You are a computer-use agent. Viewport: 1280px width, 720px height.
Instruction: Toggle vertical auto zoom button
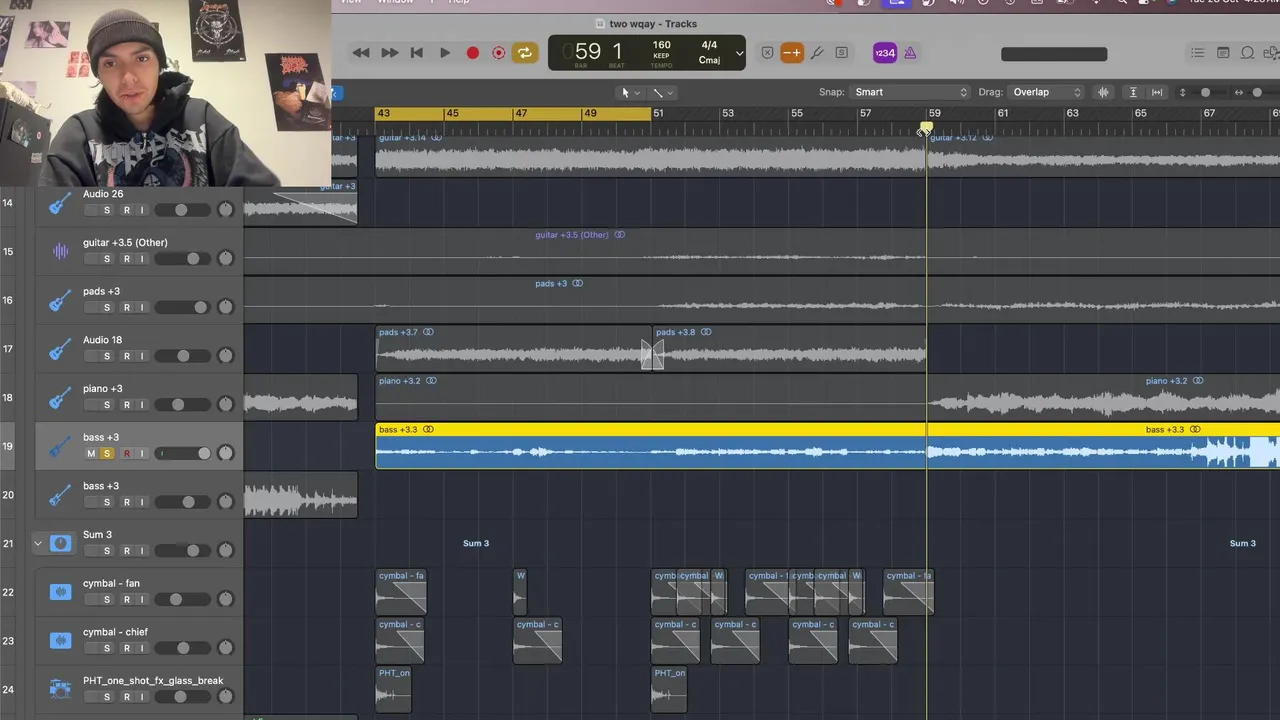coord(1133,92)
